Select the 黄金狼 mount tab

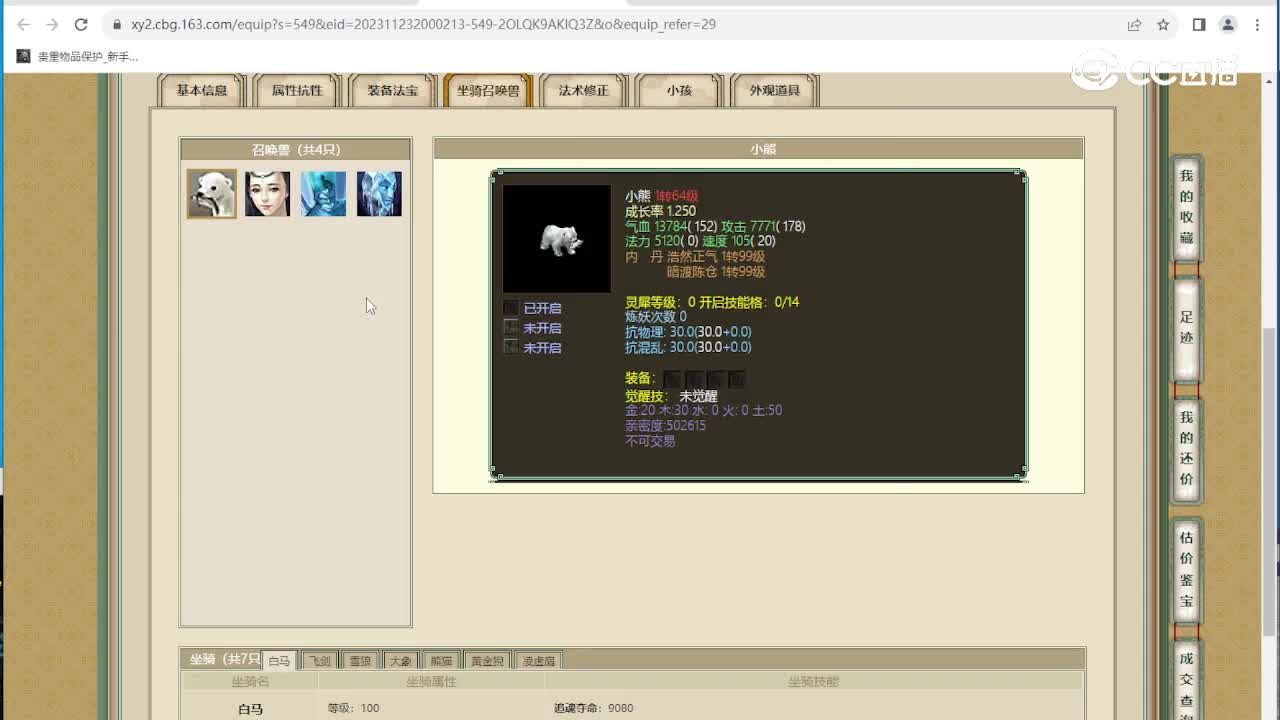(488, 660)
